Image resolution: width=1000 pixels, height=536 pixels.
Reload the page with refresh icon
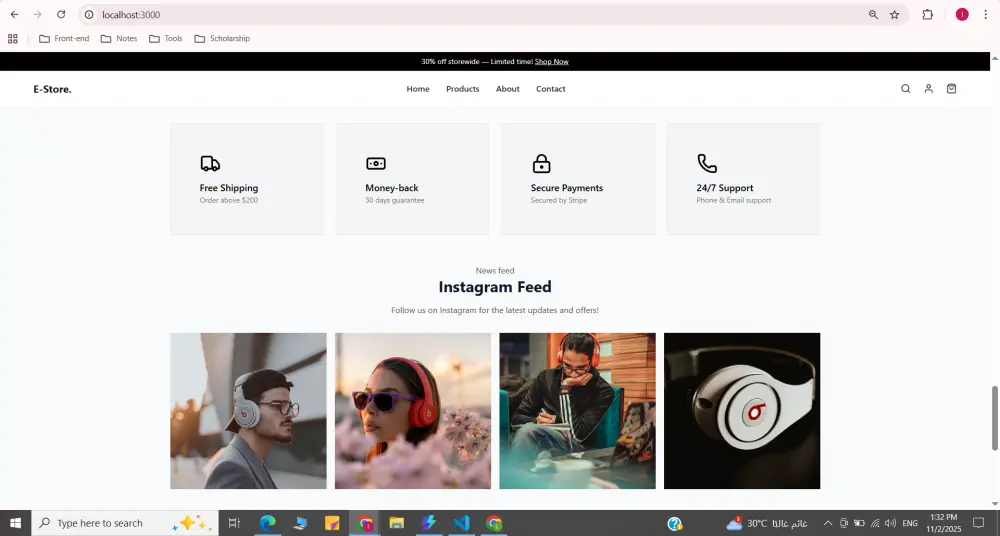click(x=61, y=14)
